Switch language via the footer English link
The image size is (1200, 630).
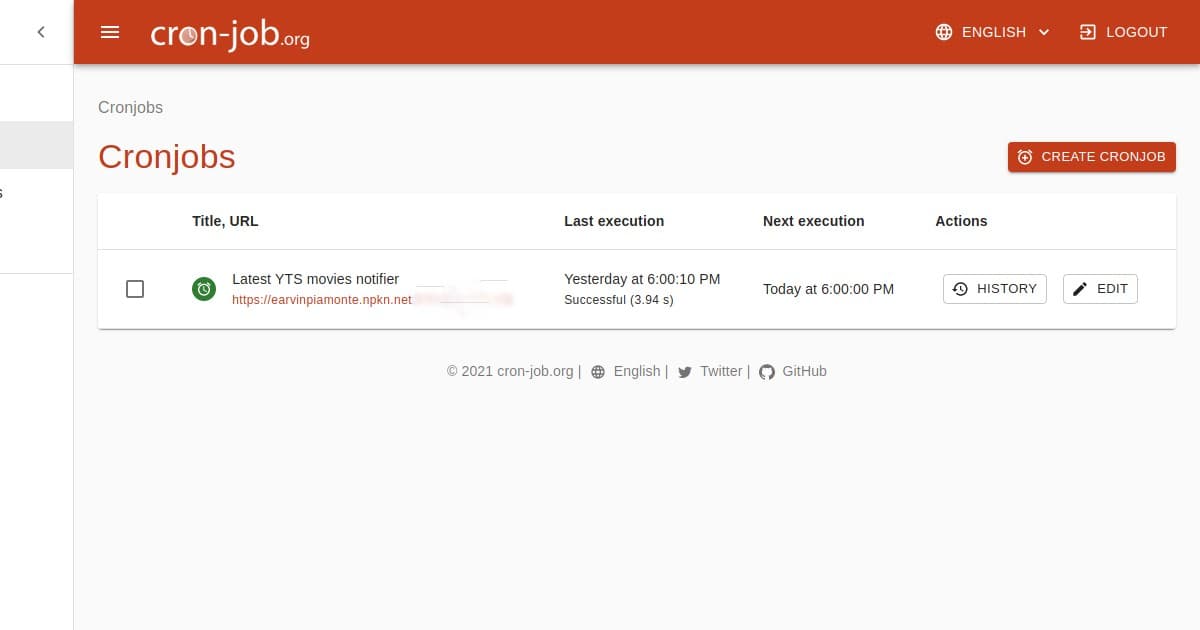coord(637,371)
